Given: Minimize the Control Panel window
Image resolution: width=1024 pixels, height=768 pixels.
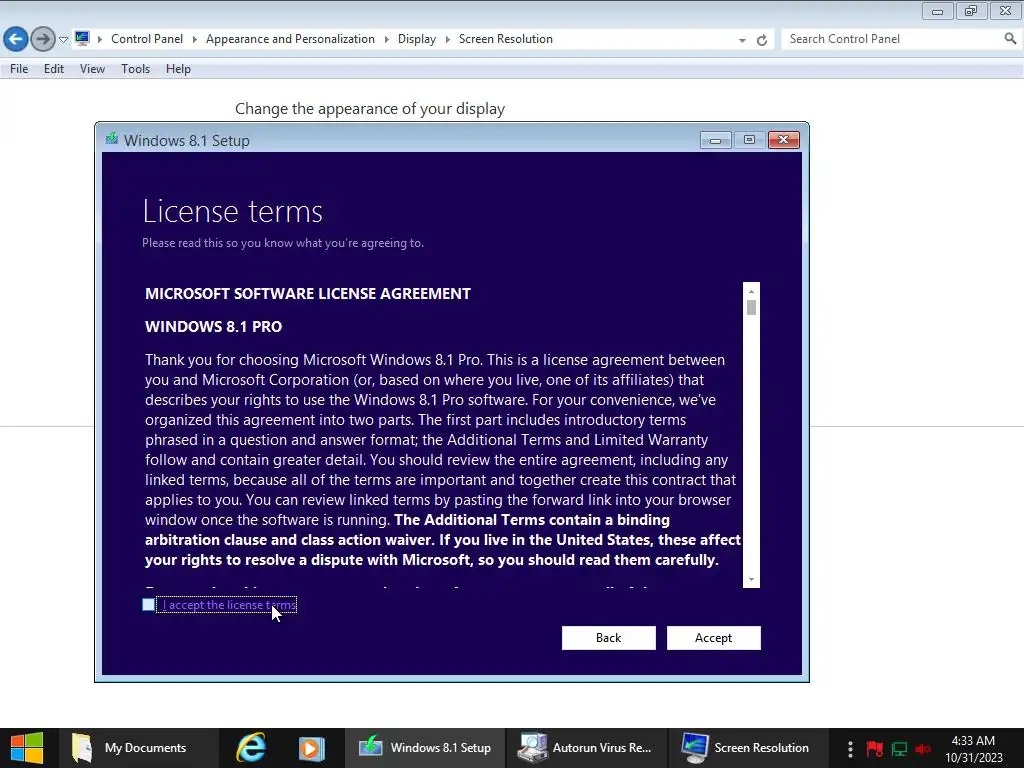Looking at the screenshot, I should click(x=937, y=10).
